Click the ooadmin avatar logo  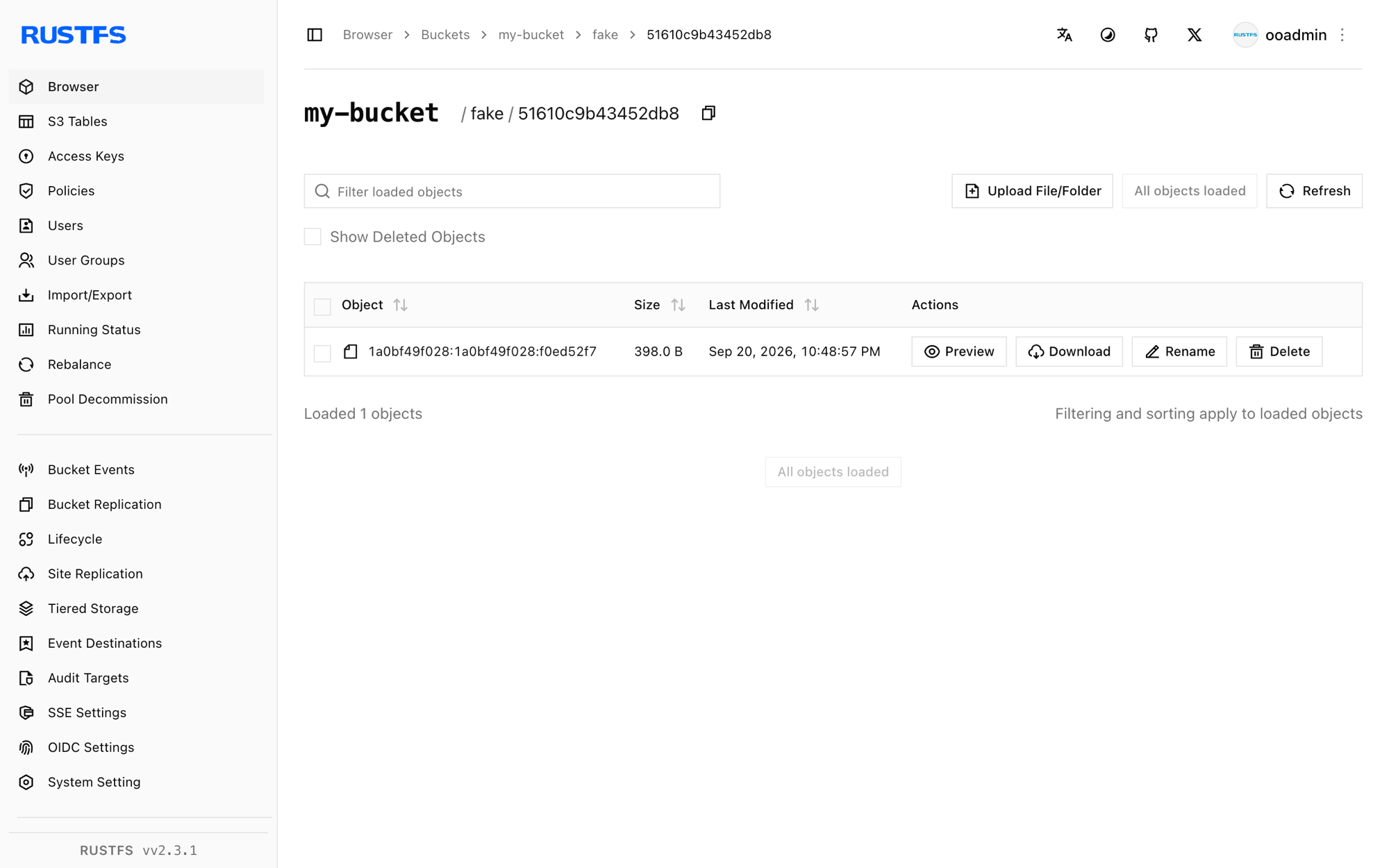click(1245, 35)
